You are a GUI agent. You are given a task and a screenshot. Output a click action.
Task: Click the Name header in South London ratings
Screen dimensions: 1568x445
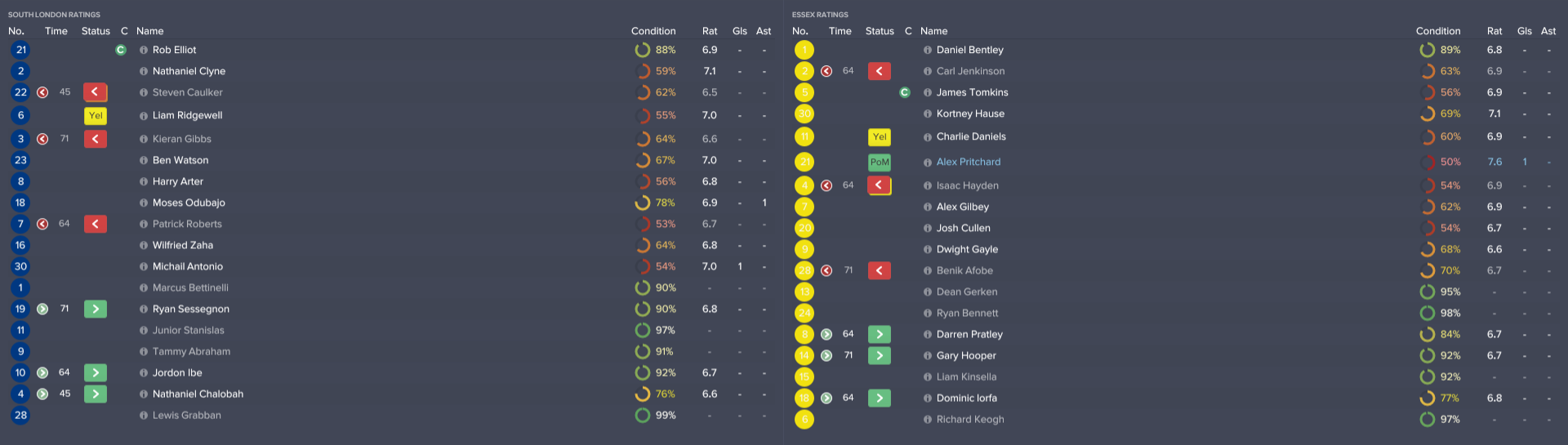[150, 31]
